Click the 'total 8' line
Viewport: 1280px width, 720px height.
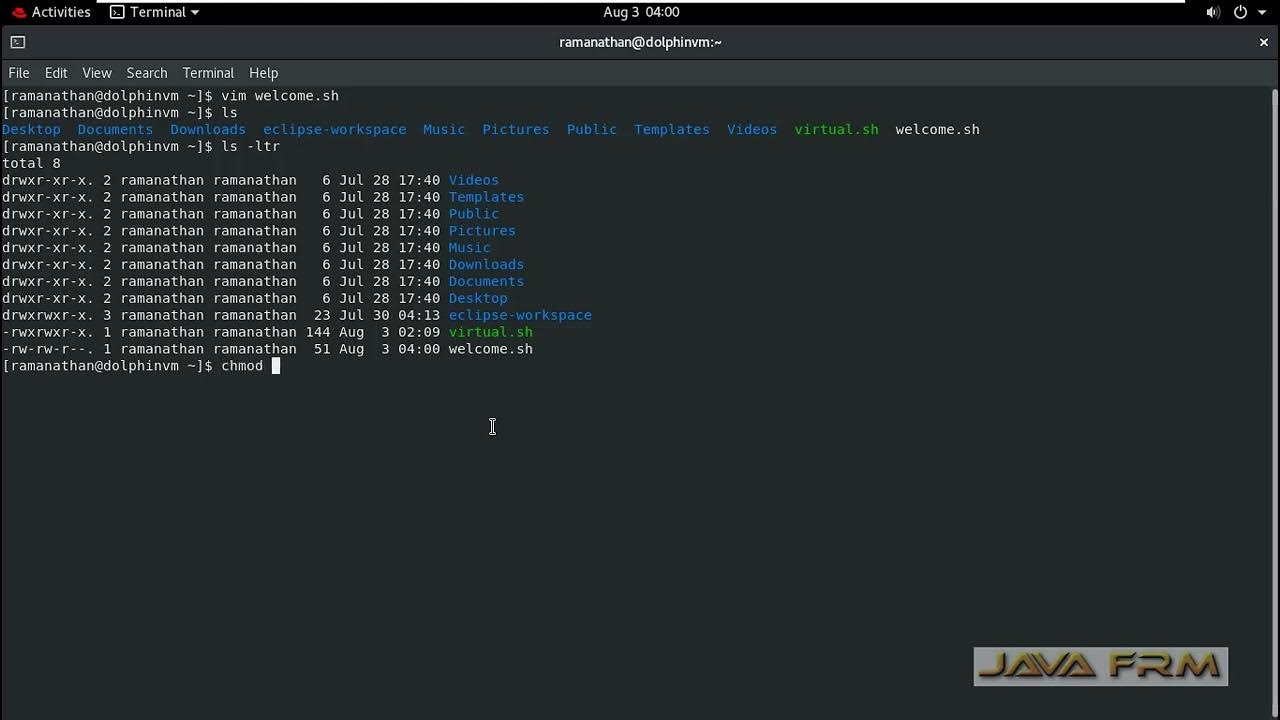tap(31, 164)
